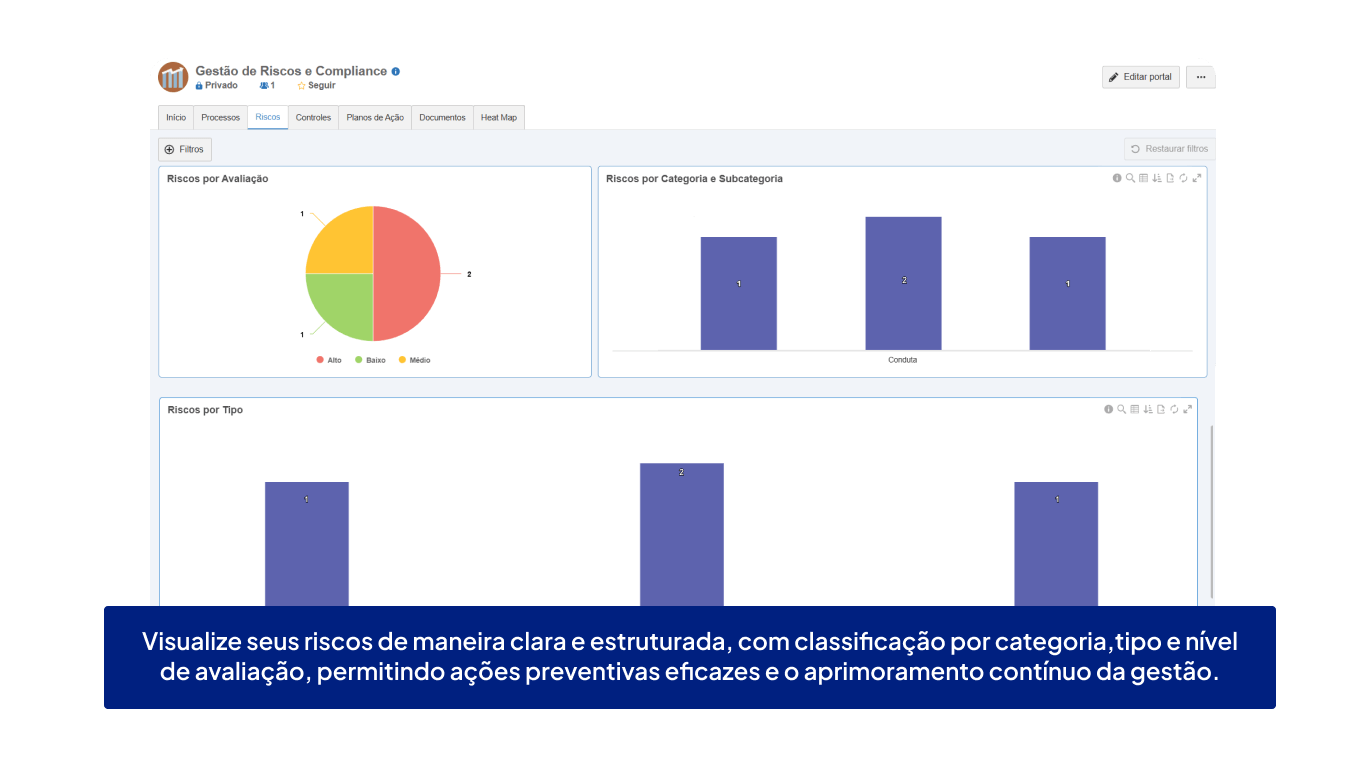Image resolution: width=1366 pixels, height=768 pixels.
Task: Click the Privado lock label
Action: coord(217,86)
